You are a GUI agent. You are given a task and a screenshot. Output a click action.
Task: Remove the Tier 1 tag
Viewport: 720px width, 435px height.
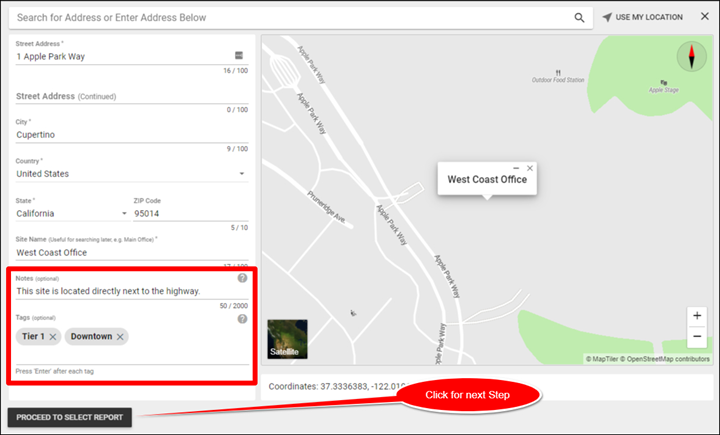[54, 337]
